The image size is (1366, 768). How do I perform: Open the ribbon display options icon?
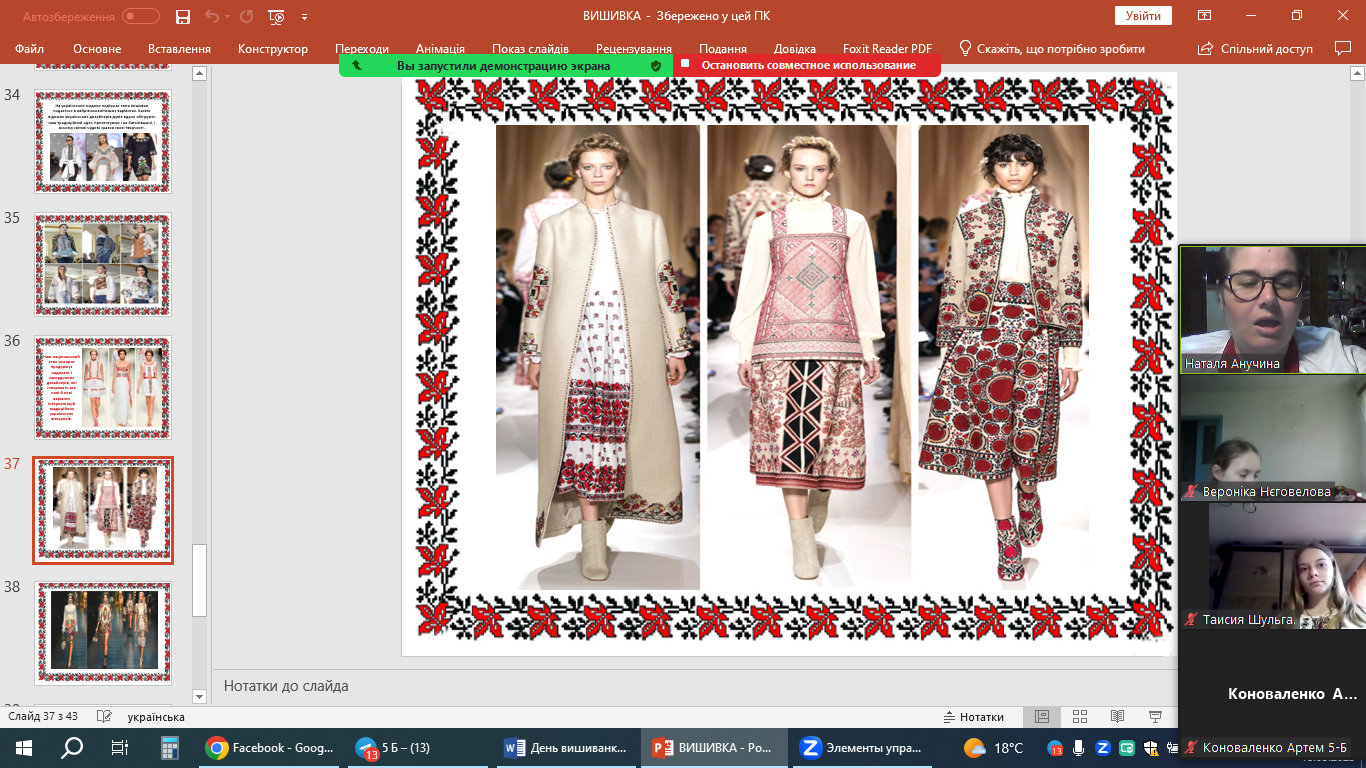[1205, 16]
